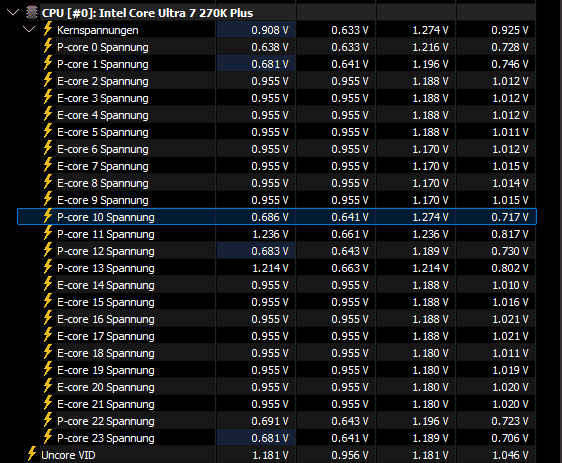
Task: Click the lightning icon for E-core 15 Spannung
Action: pyautogui.click(x=48, y=301)
